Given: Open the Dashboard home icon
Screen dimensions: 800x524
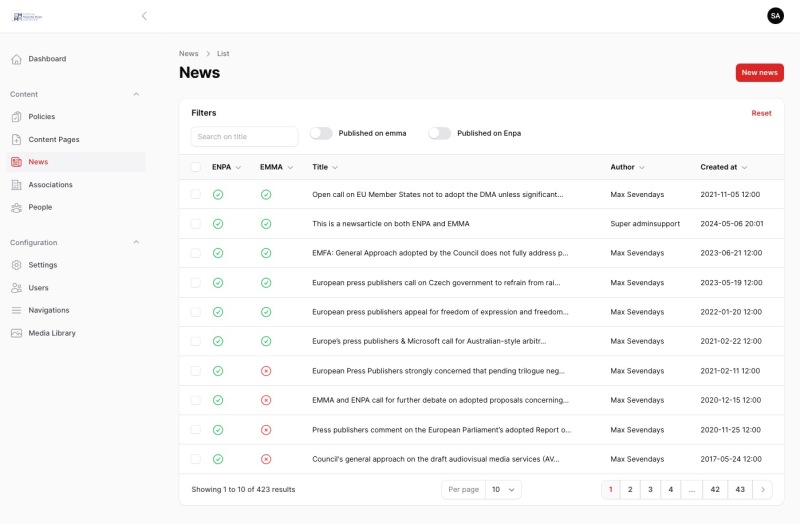Looking at the screenshot, I should [x=16, y=59].
